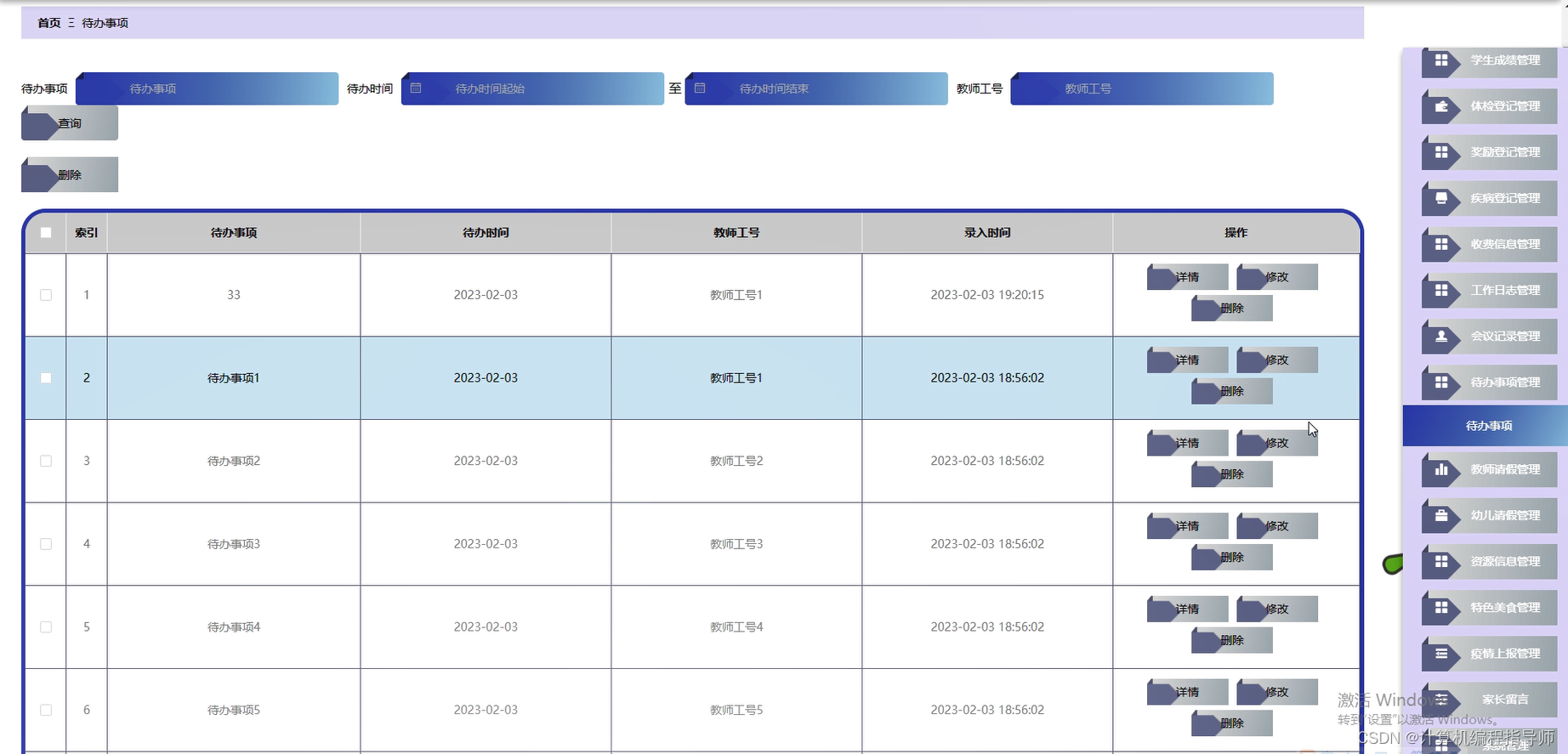Check the checkbox for 待办事项2 row
This screenshot has height=754, width=1568.
click(46, 461)
